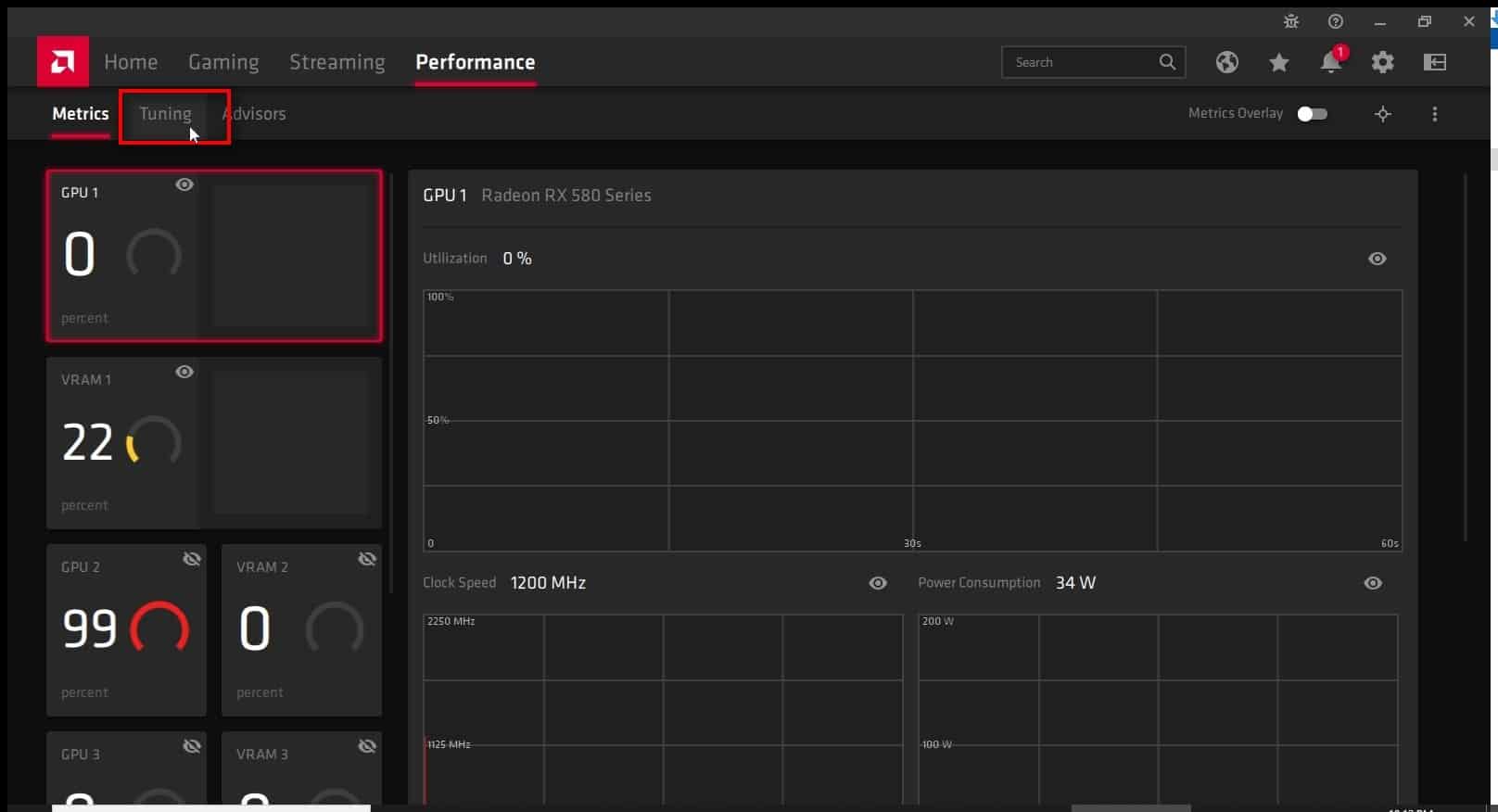Image resolution: width=1498 pixels, height=812 pixels.
Task: Toggle the Metrics Overlay switch
Action: coord(1313,113)
